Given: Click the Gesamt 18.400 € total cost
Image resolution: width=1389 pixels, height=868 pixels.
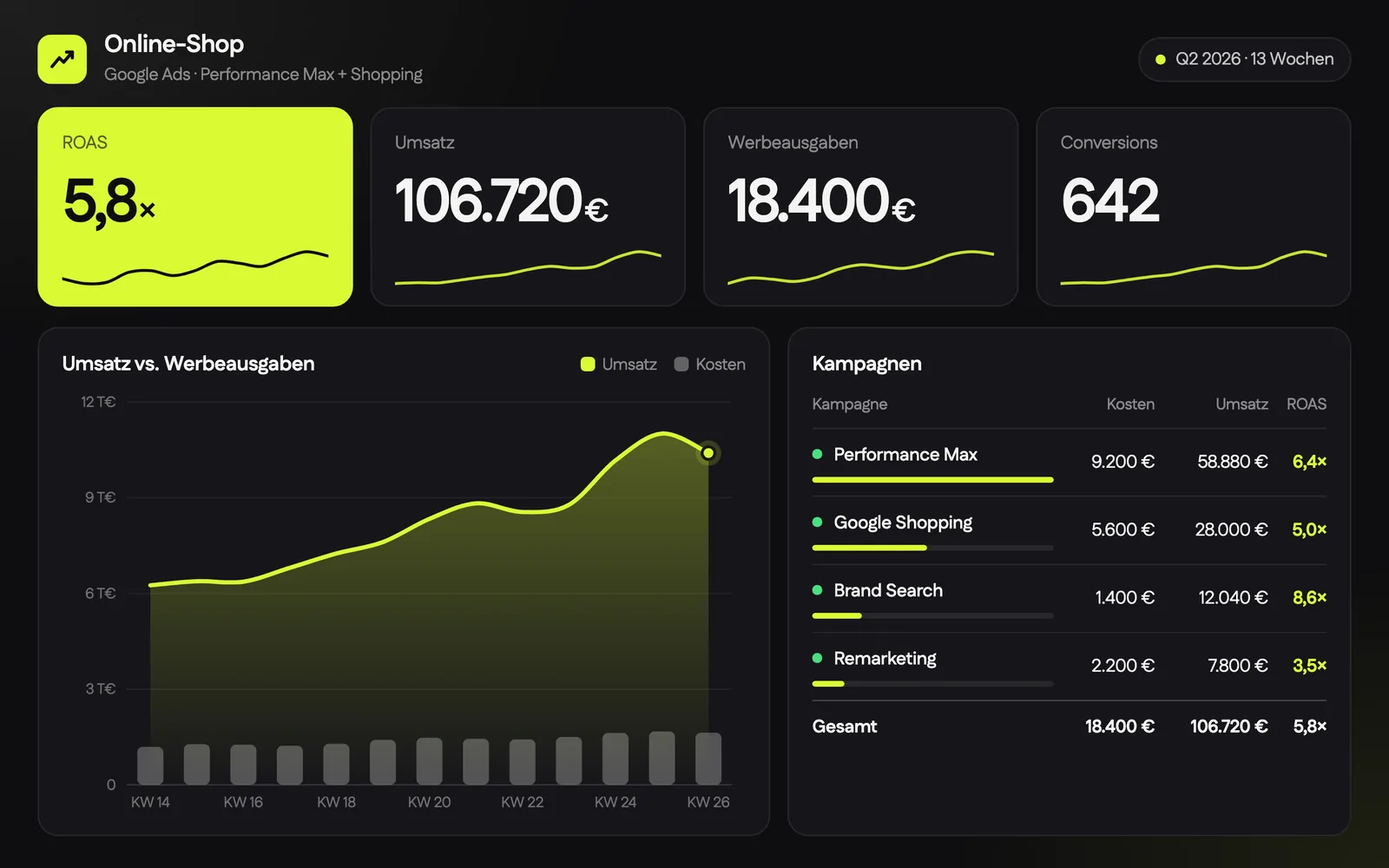Looking at the screenshot, I should pyautogui.click(x=1120, y=727).
